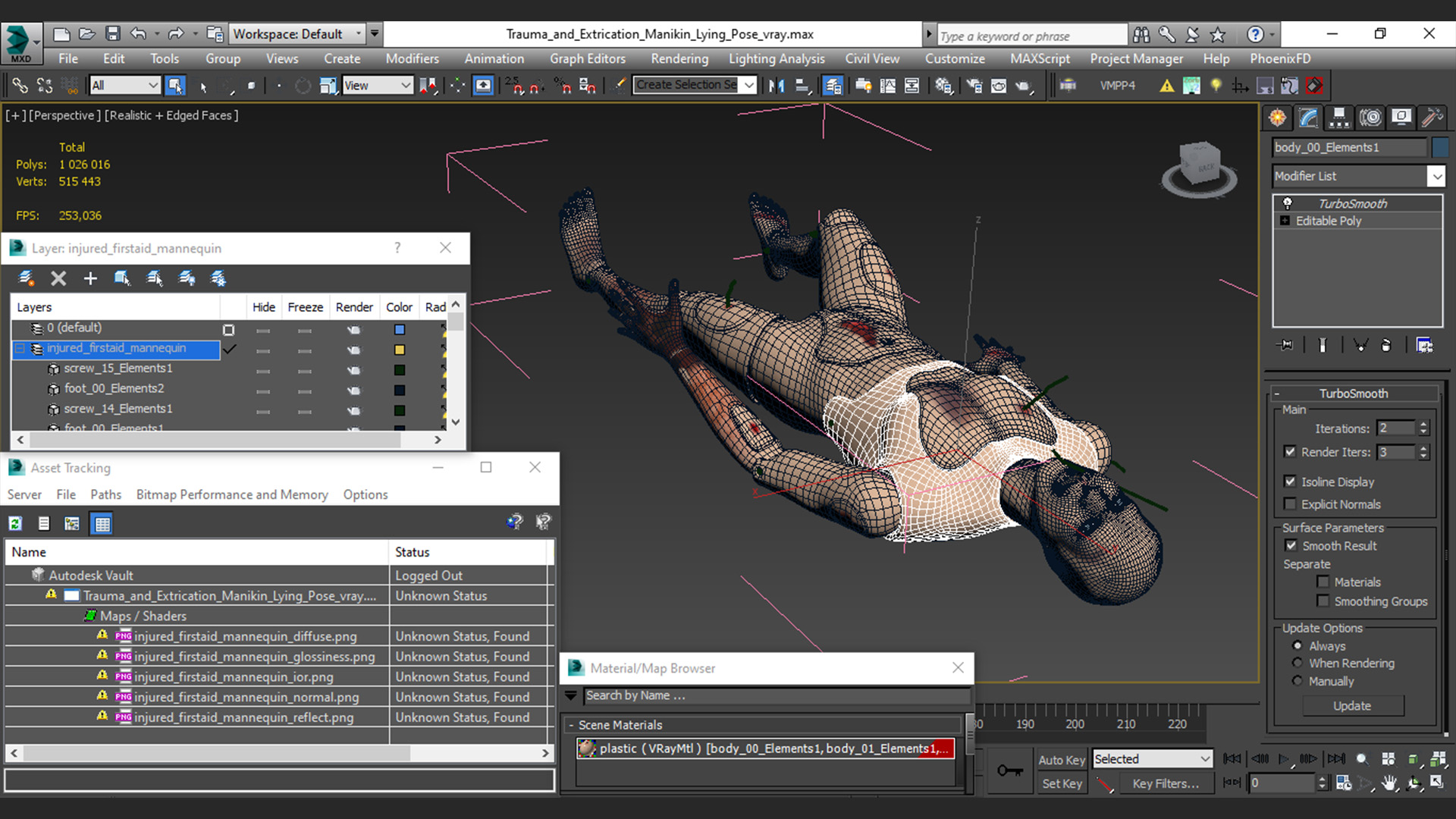Toggle Smooth Result surface parameter
Viewport: 1456px width, 819px height.
[x=1291, y=545]
